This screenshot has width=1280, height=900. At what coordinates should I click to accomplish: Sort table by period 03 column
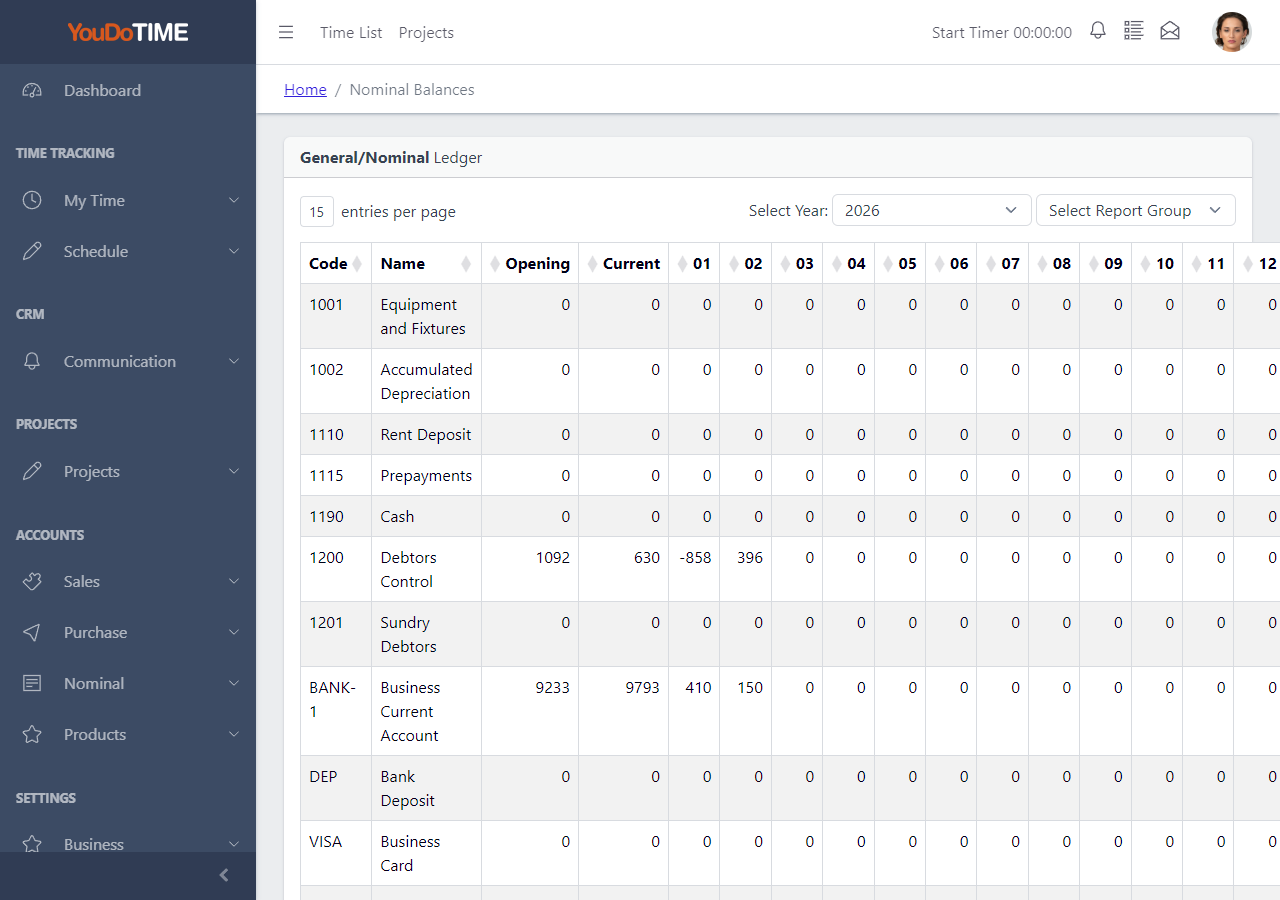[x=797, y=263]
